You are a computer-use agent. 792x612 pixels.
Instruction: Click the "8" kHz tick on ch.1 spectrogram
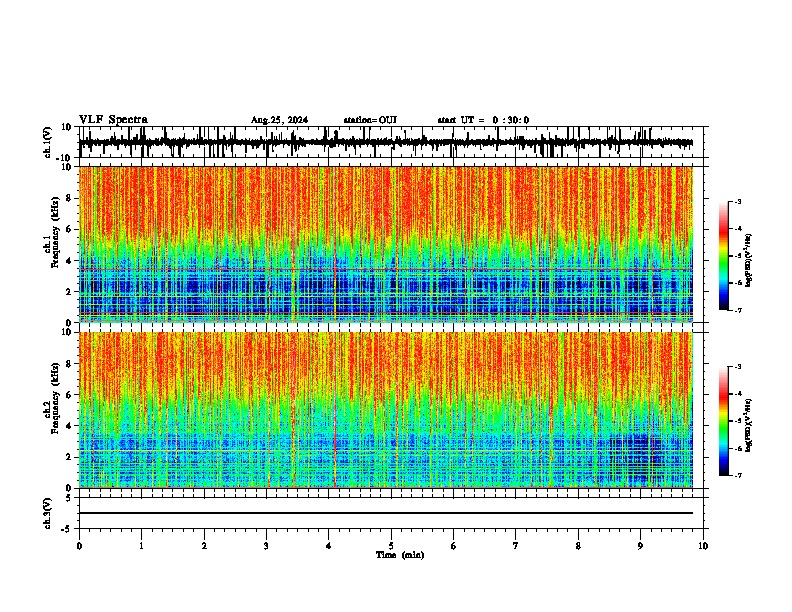point(69,198)
